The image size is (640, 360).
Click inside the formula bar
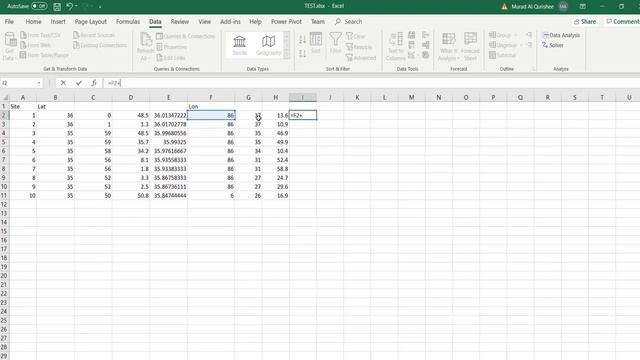371,83
